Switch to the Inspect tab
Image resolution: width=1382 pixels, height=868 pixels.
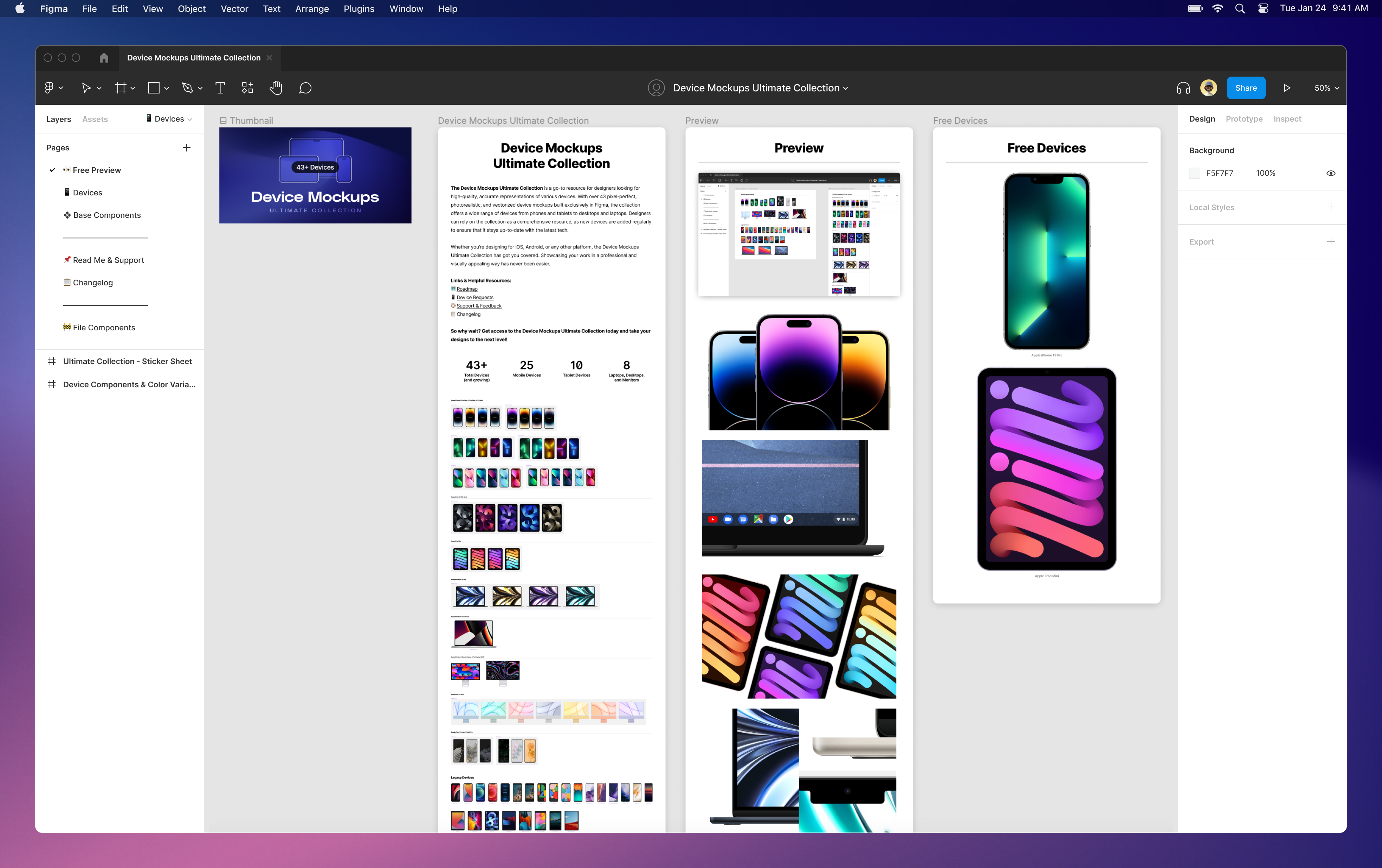click(1287, 119)
